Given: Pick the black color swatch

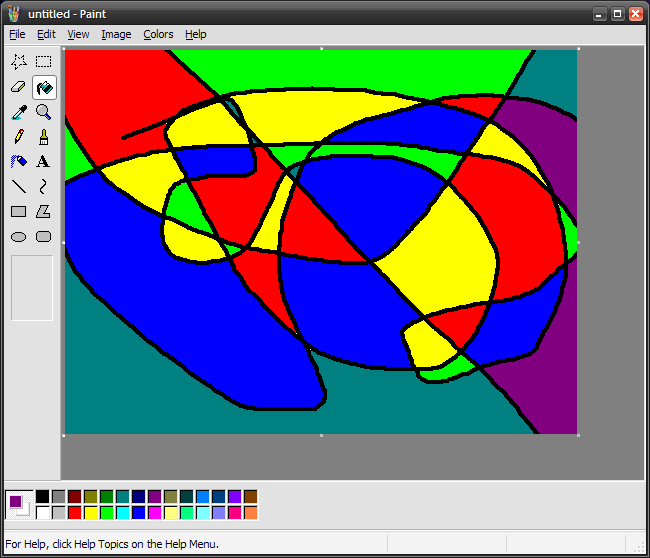Looking at the screenshot, I should pos(42,497).
